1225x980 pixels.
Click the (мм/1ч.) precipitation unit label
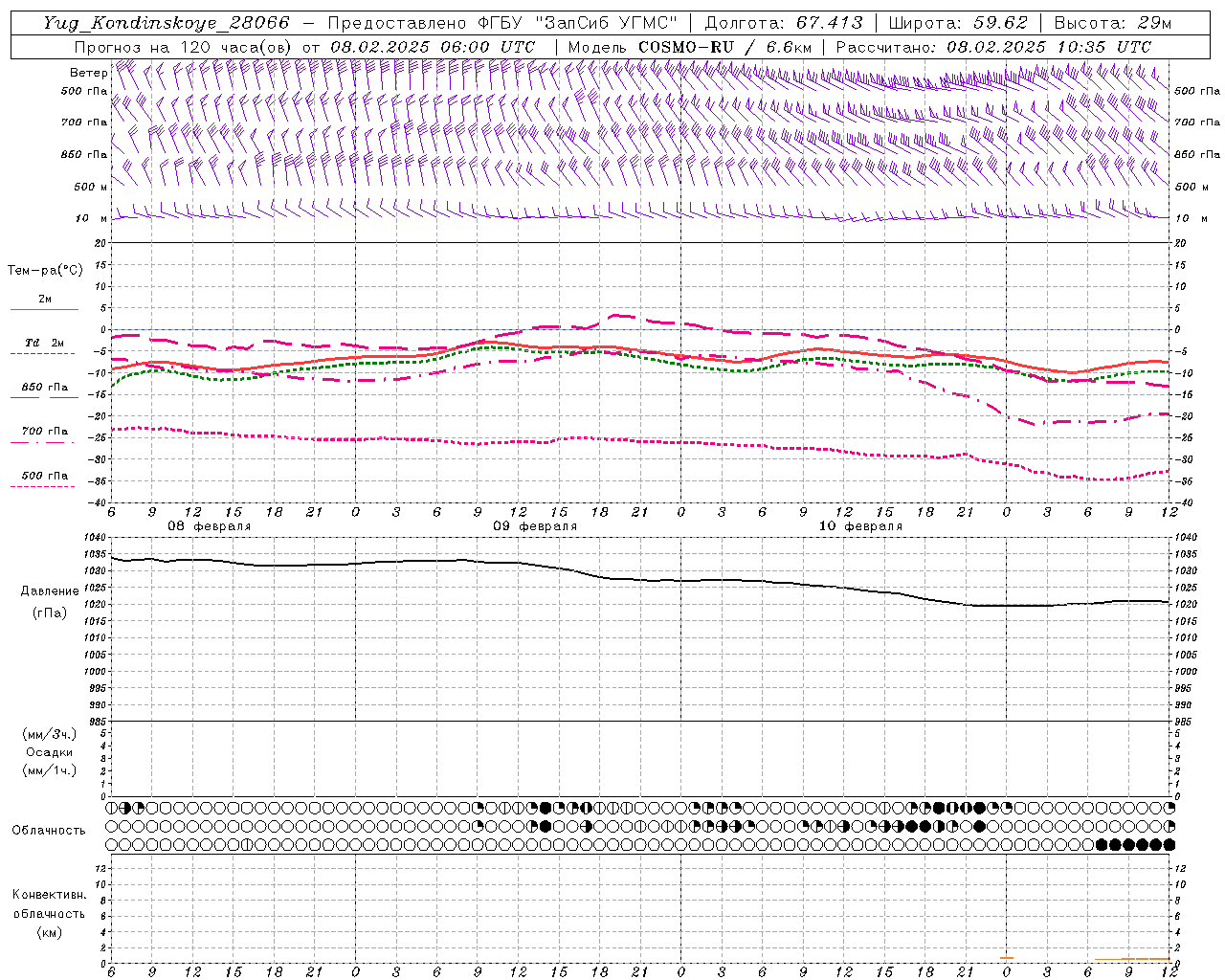coord(50,770)
